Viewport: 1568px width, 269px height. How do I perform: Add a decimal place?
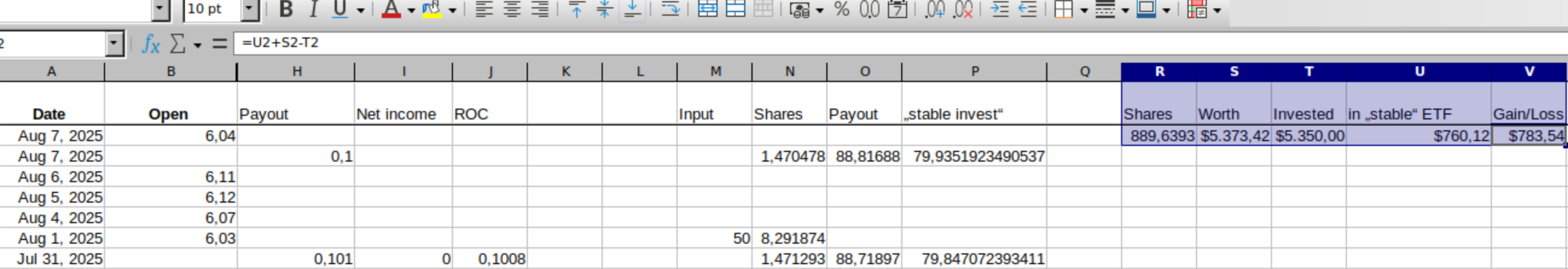[935, 9]
